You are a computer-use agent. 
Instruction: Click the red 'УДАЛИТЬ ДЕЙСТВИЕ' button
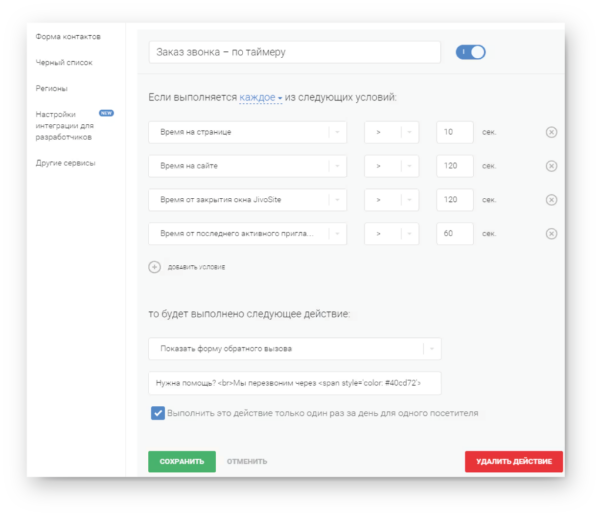pyautogui.click(x=514, y=462)
